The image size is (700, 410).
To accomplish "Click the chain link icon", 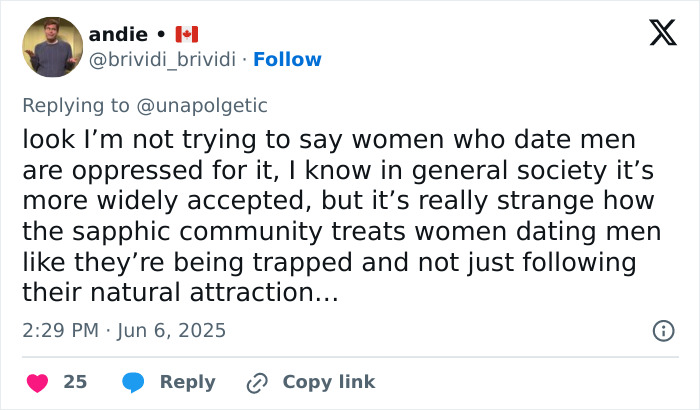I will pyautogui.click(x=258, y=382).
